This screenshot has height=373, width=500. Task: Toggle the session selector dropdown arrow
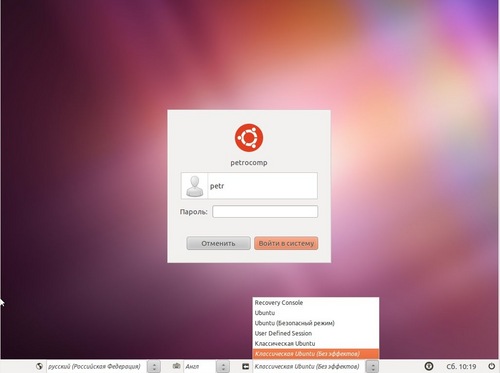click(372, 367)
